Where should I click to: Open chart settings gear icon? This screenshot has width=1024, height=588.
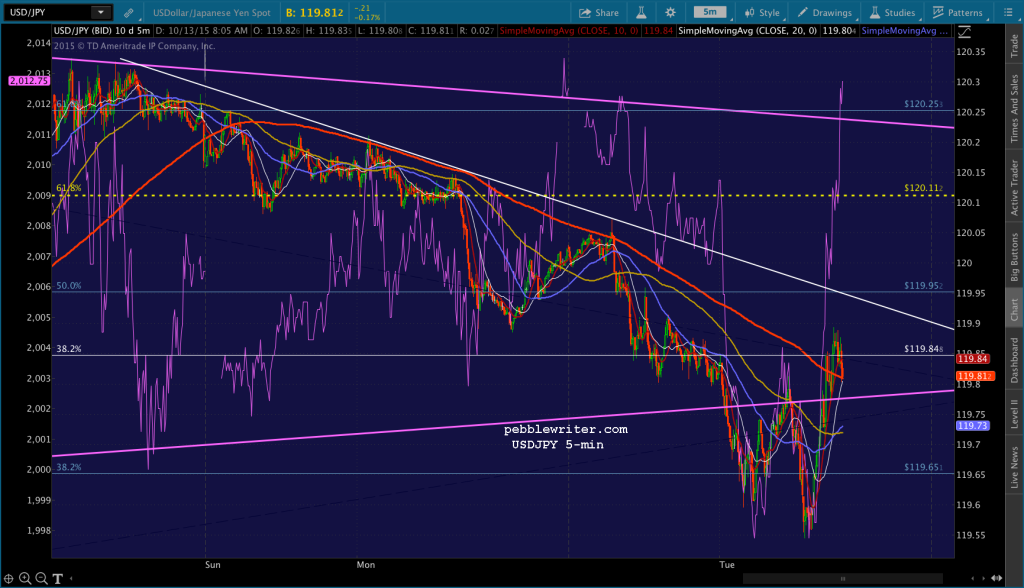(670, 12)
